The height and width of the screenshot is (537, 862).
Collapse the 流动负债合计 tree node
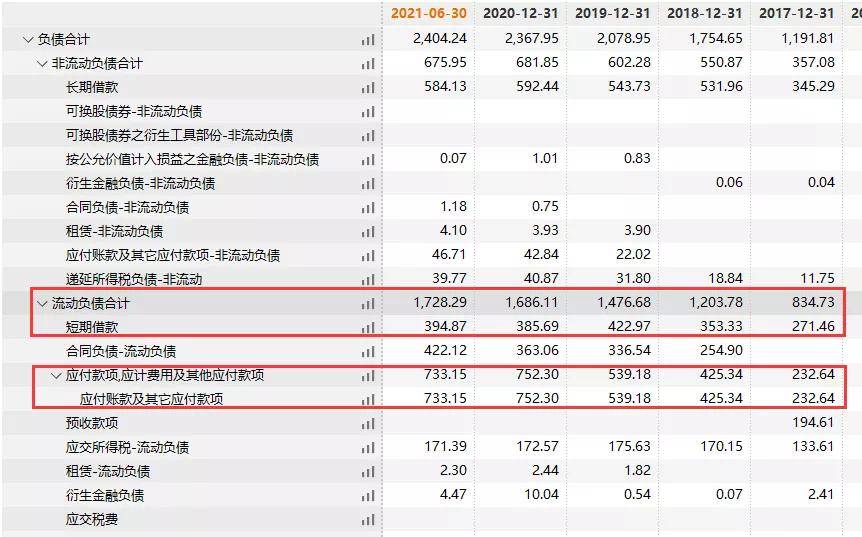tap(42, 303)
